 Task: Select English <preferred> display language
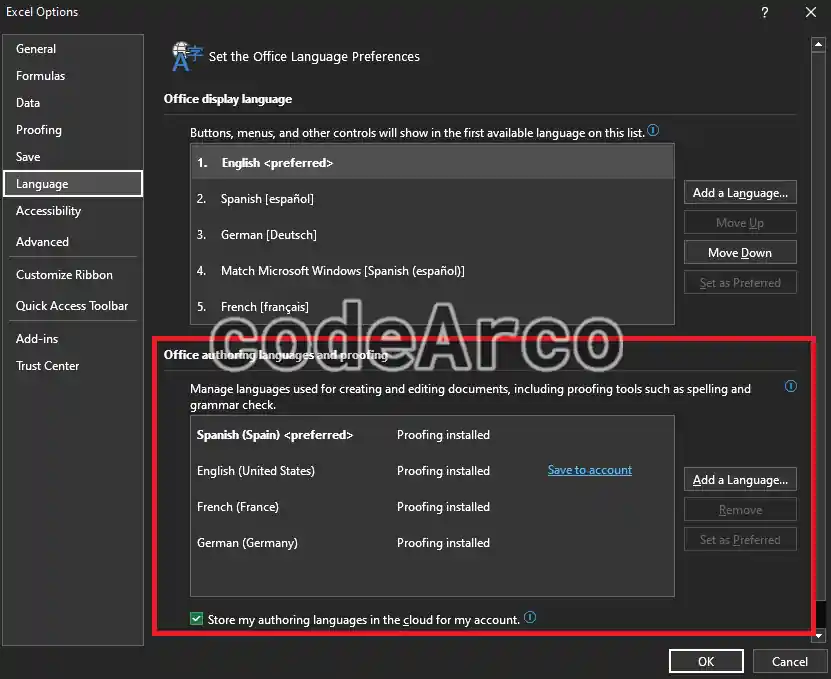[432, 163]
